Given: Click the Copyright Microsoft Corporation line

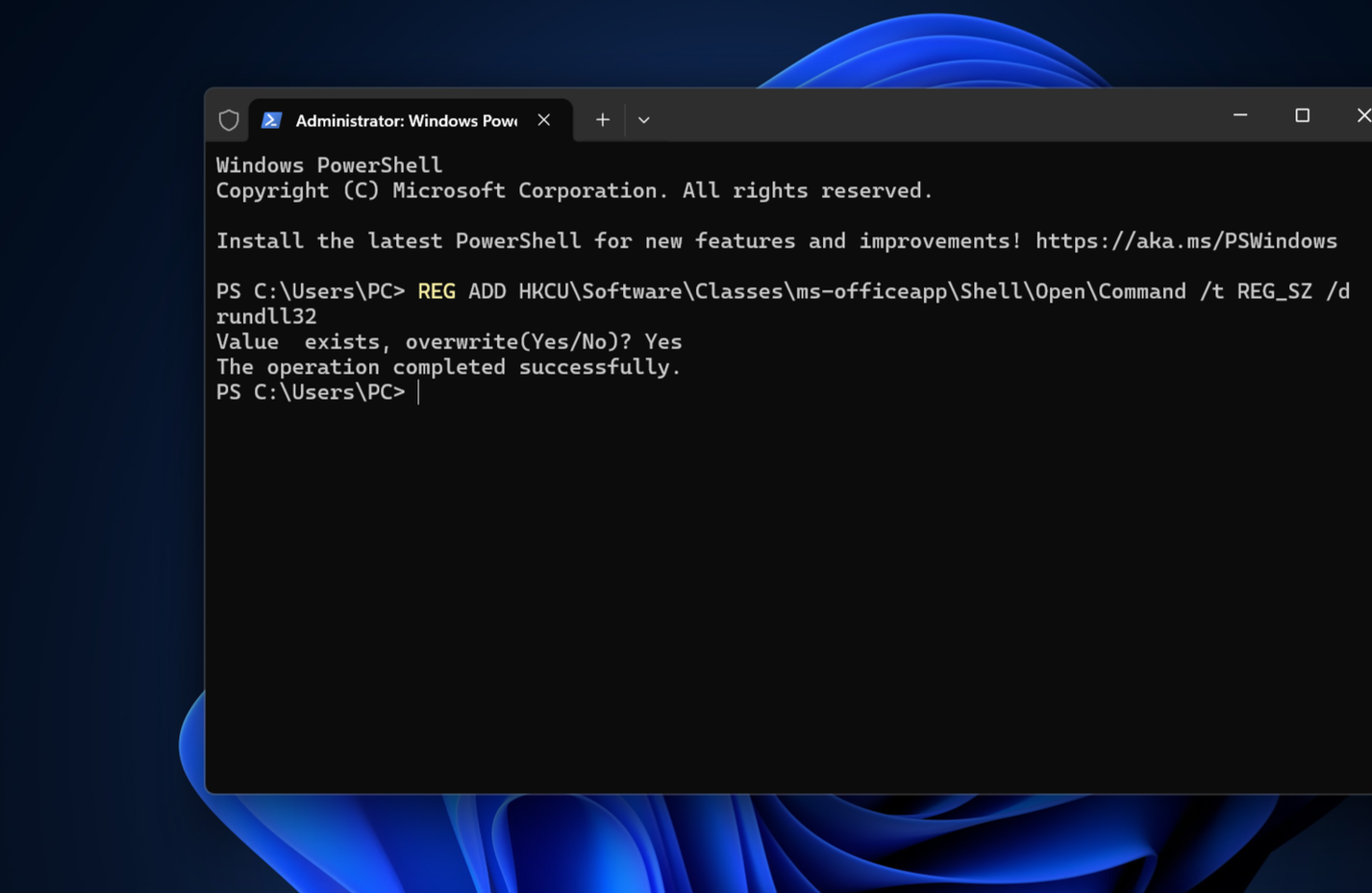Looking at the screenshot, I should point(573,189).
